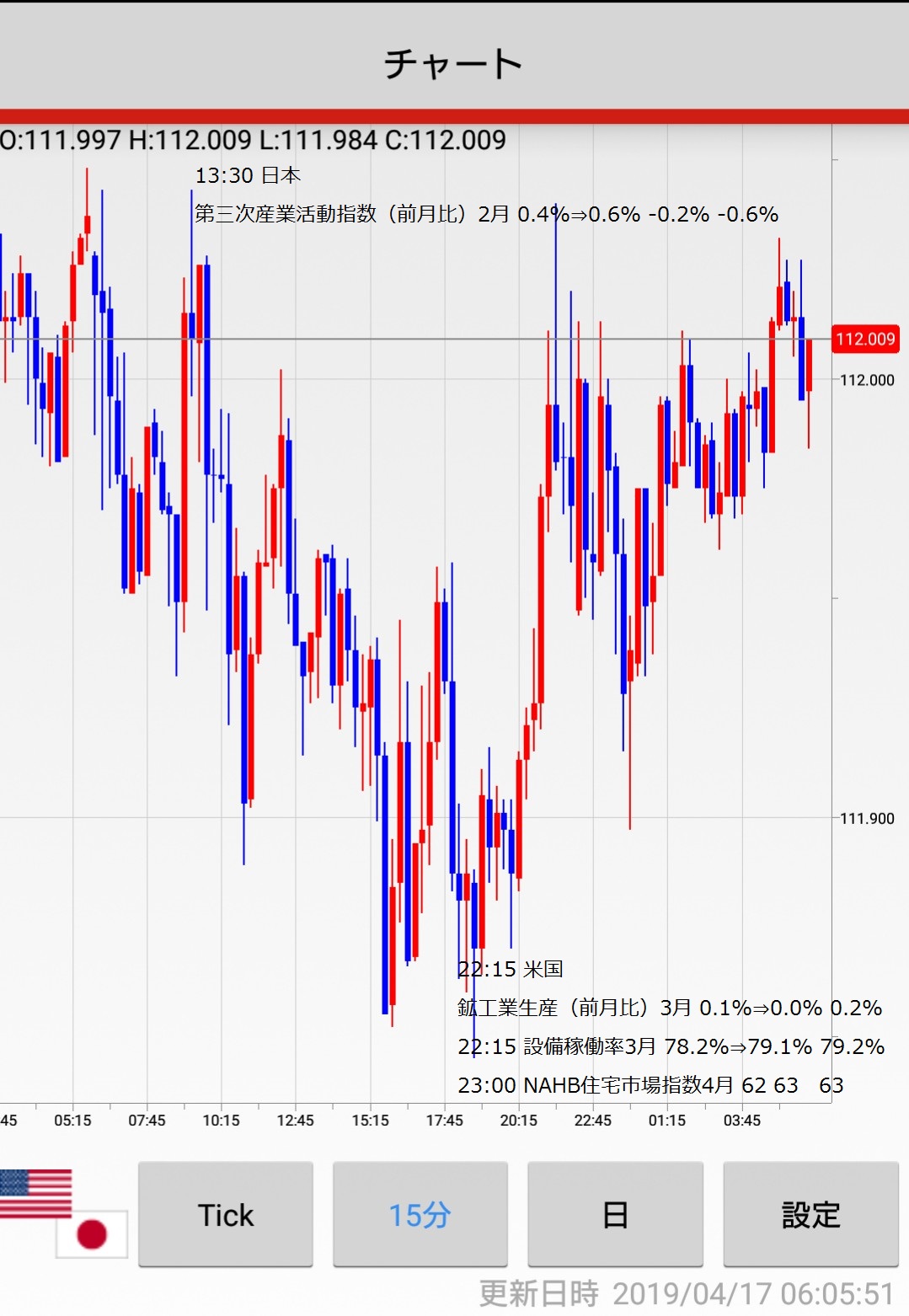
Task: Tap the OHLC values readout
Action: (253, 140)
